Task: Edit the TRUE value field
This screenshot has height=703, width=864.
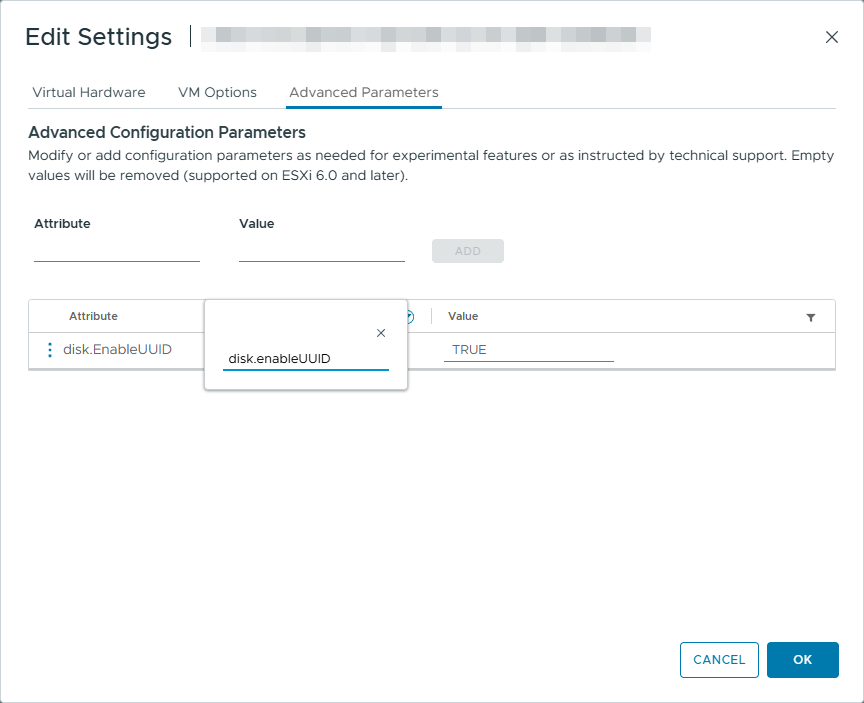Action: tap(528, 350)
